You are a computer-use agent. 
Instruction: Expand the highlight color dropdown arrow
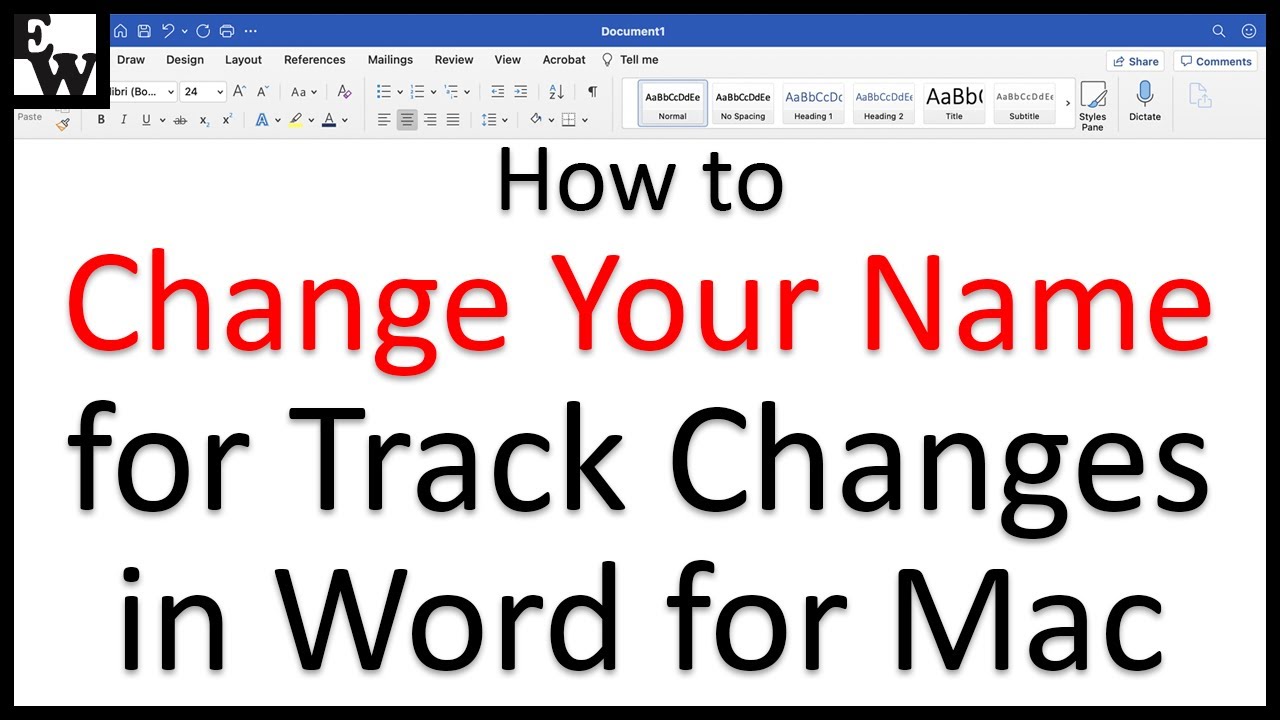click(311, 120)
